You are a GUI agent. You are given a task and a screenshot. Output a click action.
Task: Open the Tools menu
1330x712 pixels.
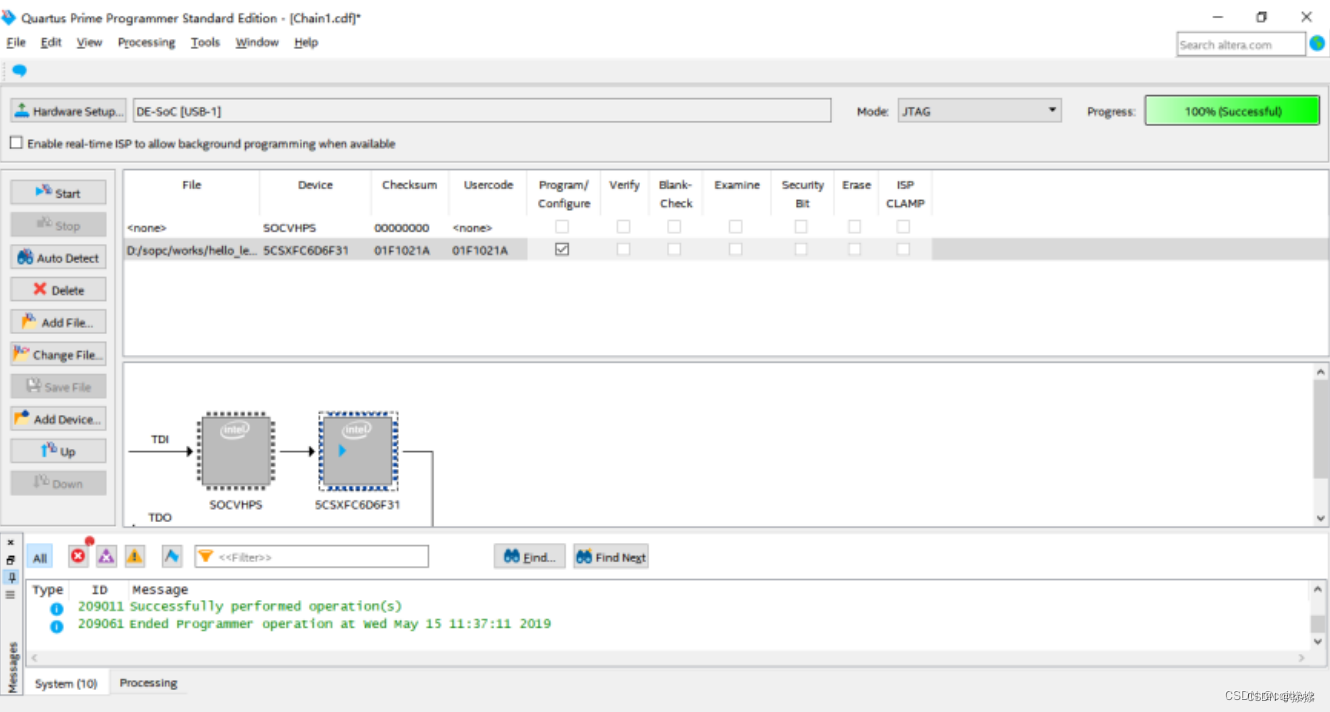click(x=205, y=42)
